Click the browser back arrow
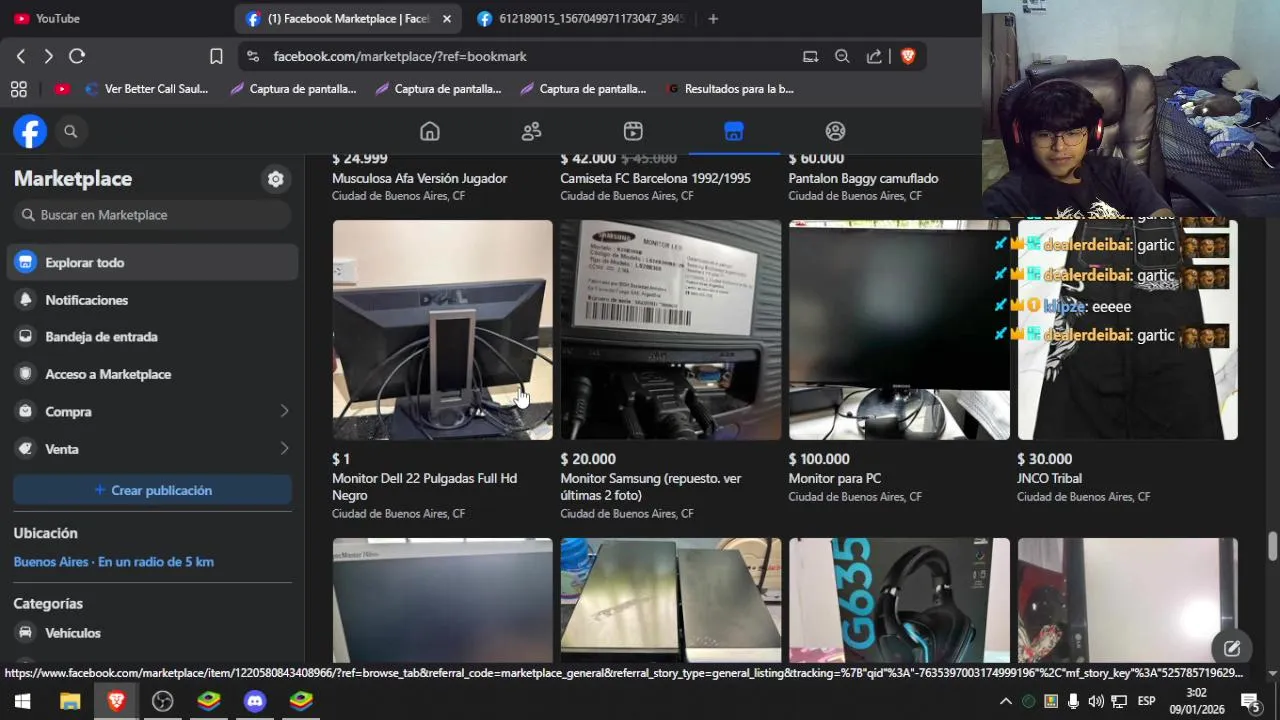Image resolution: width=1280 pixels, height=720 pixels. [21, 56]
